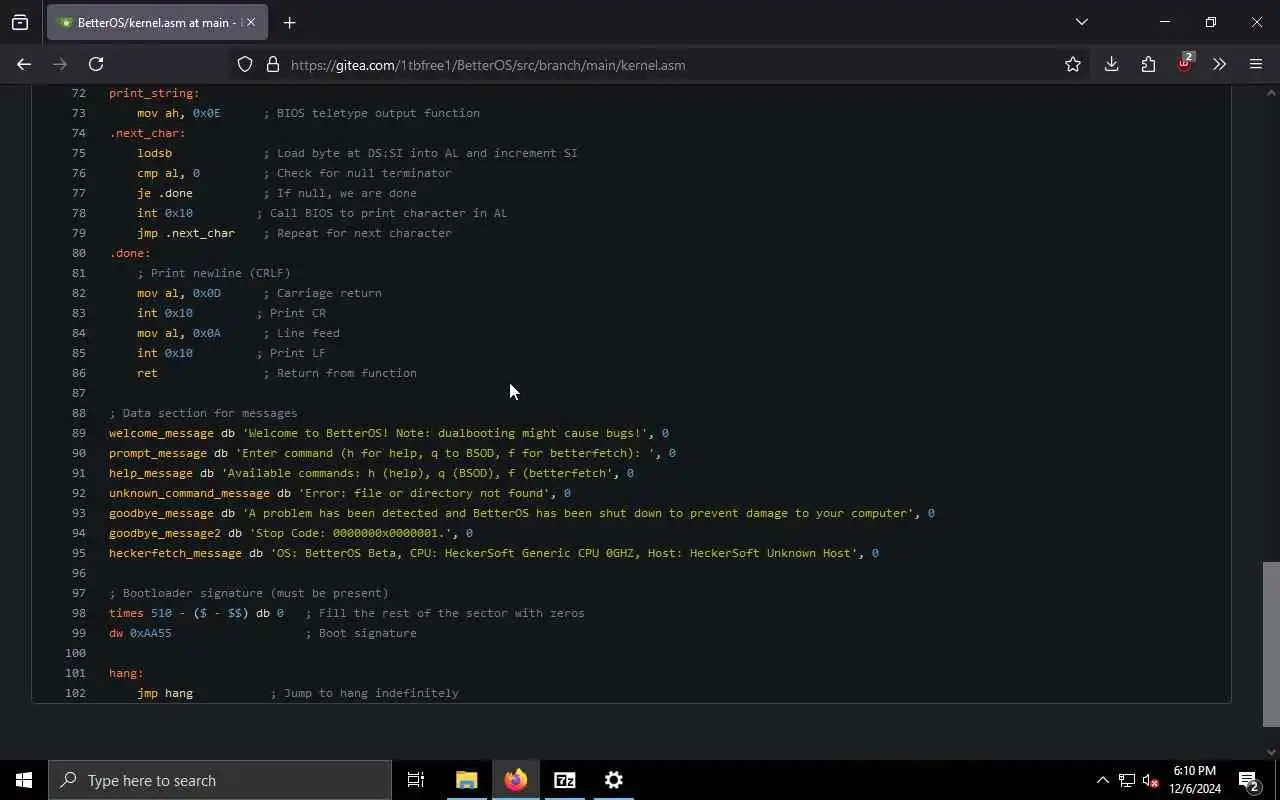This screenshot has height=800, width=1280.
Task: Click the .done: label
Action: [130, 253]
